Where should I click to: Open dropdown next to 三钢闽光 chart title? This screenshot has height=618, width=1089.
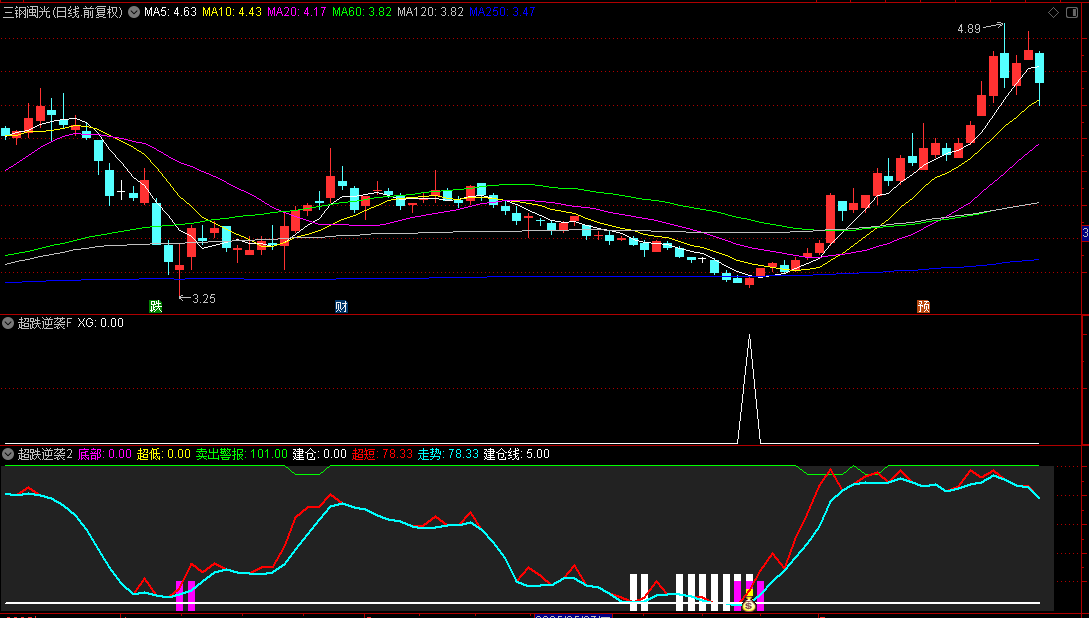coord(134,12)
